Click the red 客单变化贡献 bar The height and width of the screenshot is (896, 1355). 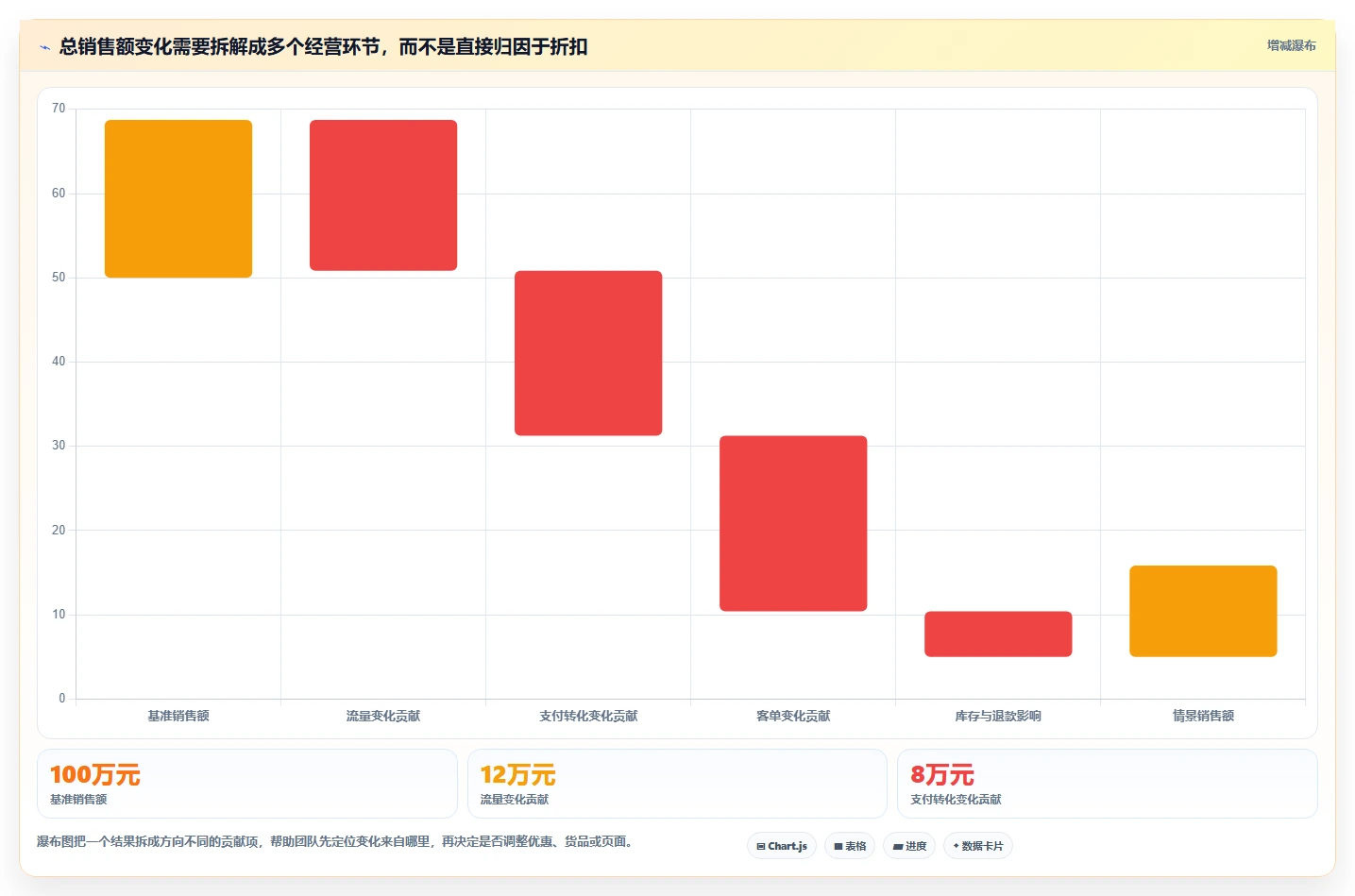click(x=793, y=523)
